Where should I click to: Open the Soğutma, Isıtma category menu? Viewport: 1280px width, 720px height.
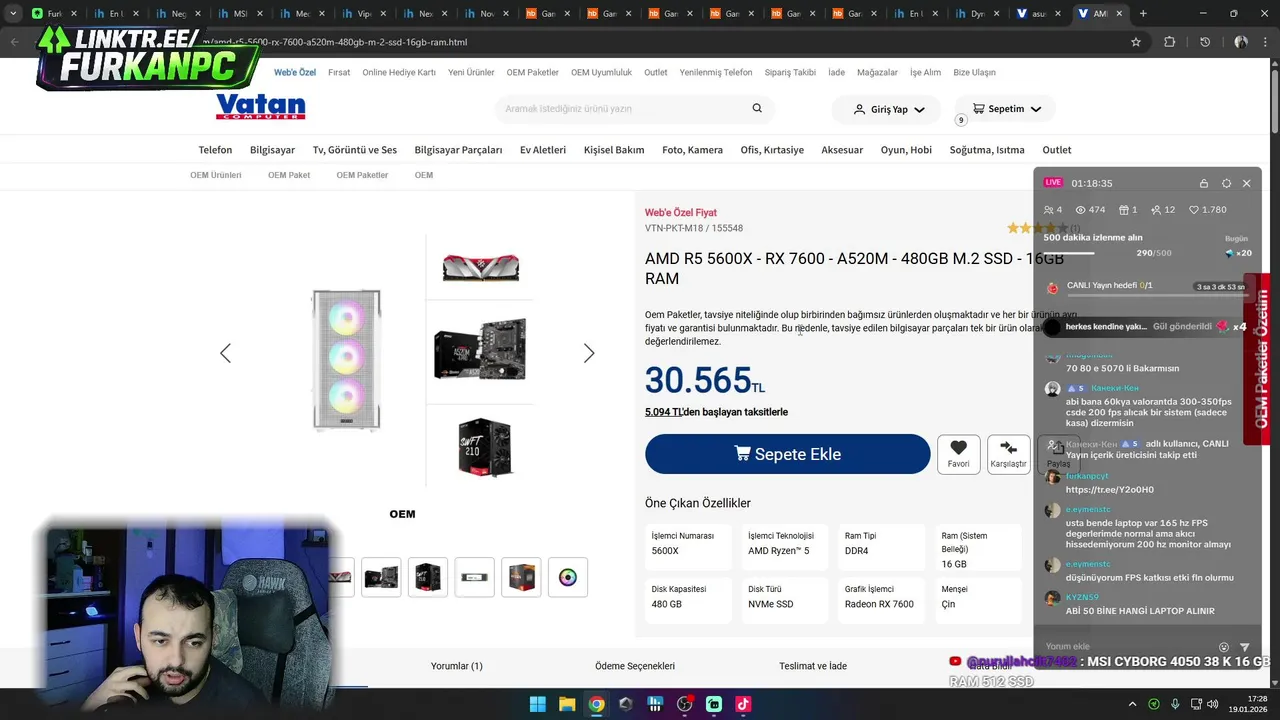(987, 150)
